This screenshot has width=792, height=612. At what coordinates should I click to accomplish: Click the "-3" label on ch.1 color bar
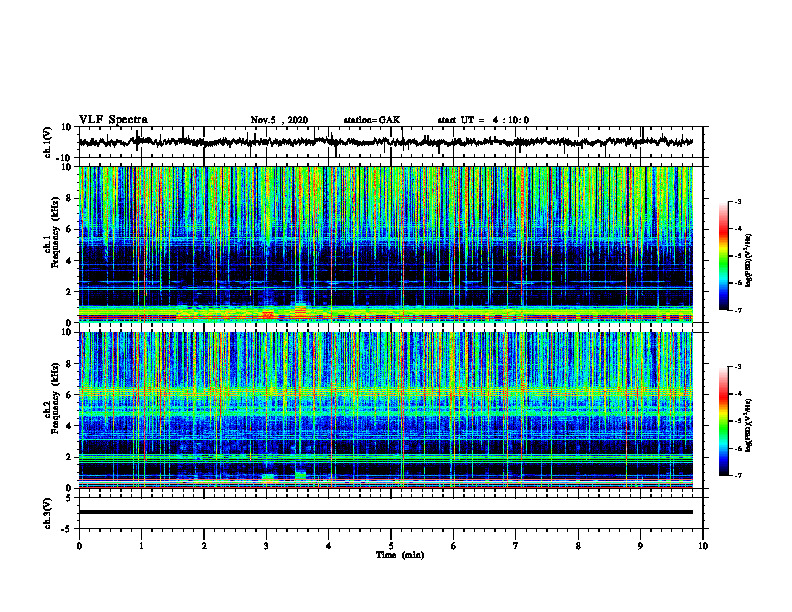(x=738, y=201)
